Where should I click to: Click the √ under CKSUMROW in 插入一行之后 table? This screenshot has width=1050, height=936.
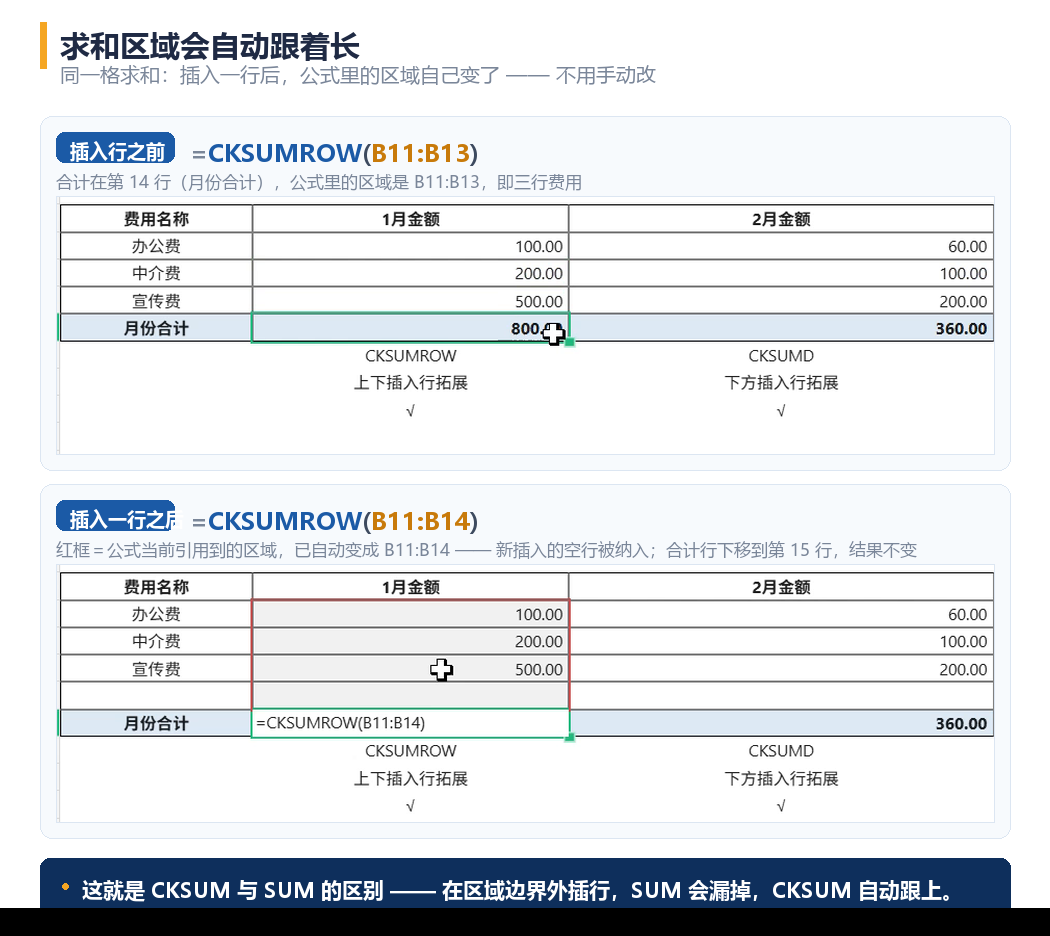[x=410, y=806]
